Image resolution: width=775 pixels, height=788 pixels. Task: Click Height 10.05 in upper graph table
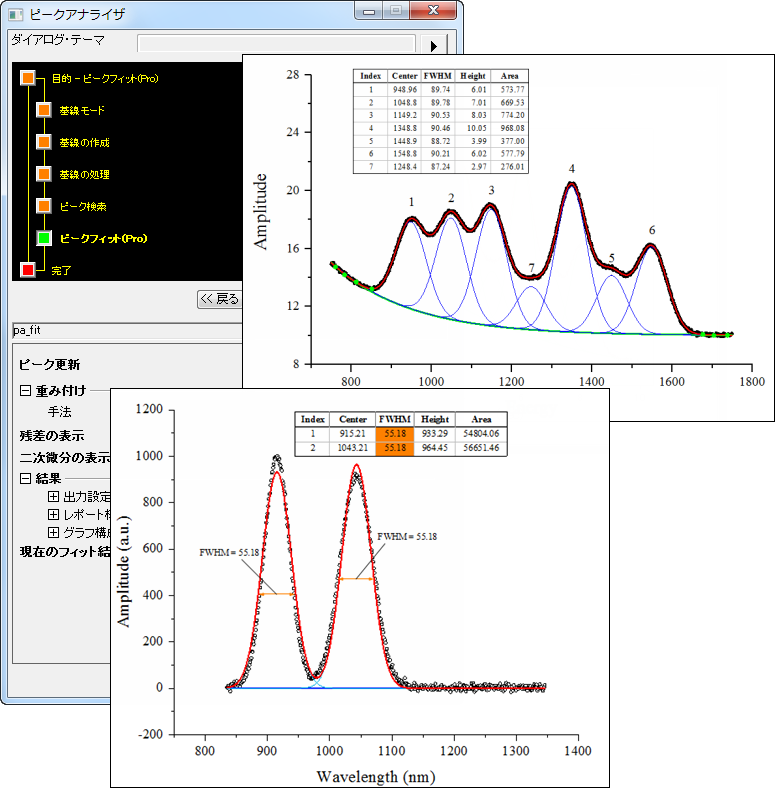[476, 128]
